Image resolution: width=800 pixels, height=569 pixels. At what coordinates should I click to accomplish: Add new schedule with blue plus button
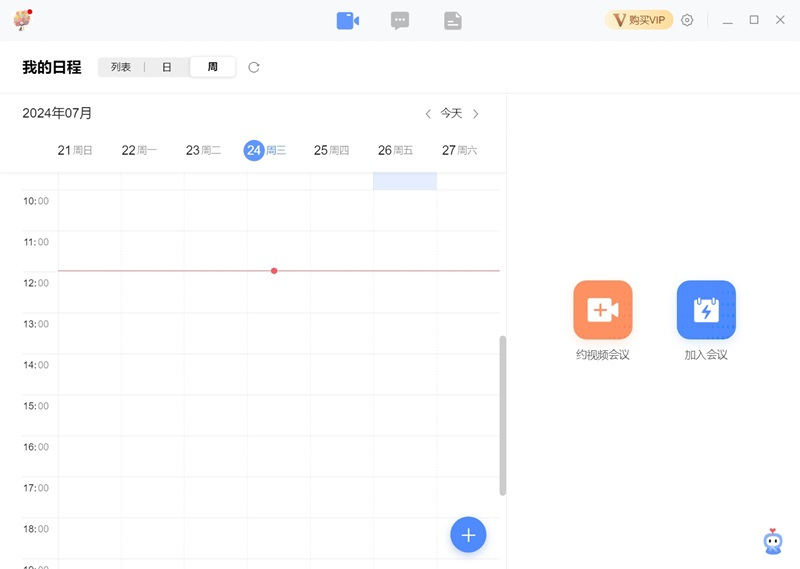tap(468, 535)
